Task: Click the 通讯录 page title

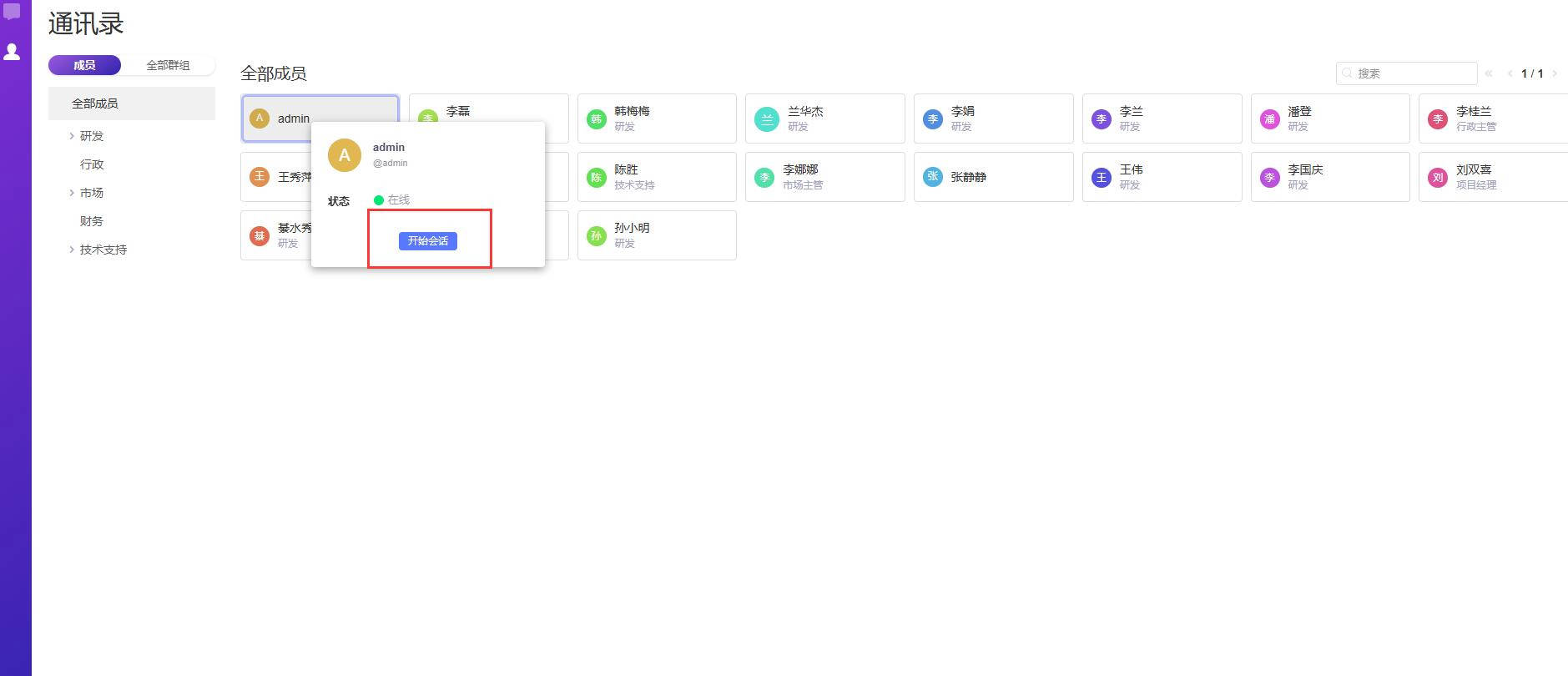Action: pyautogui.click(x=86, y=23)
